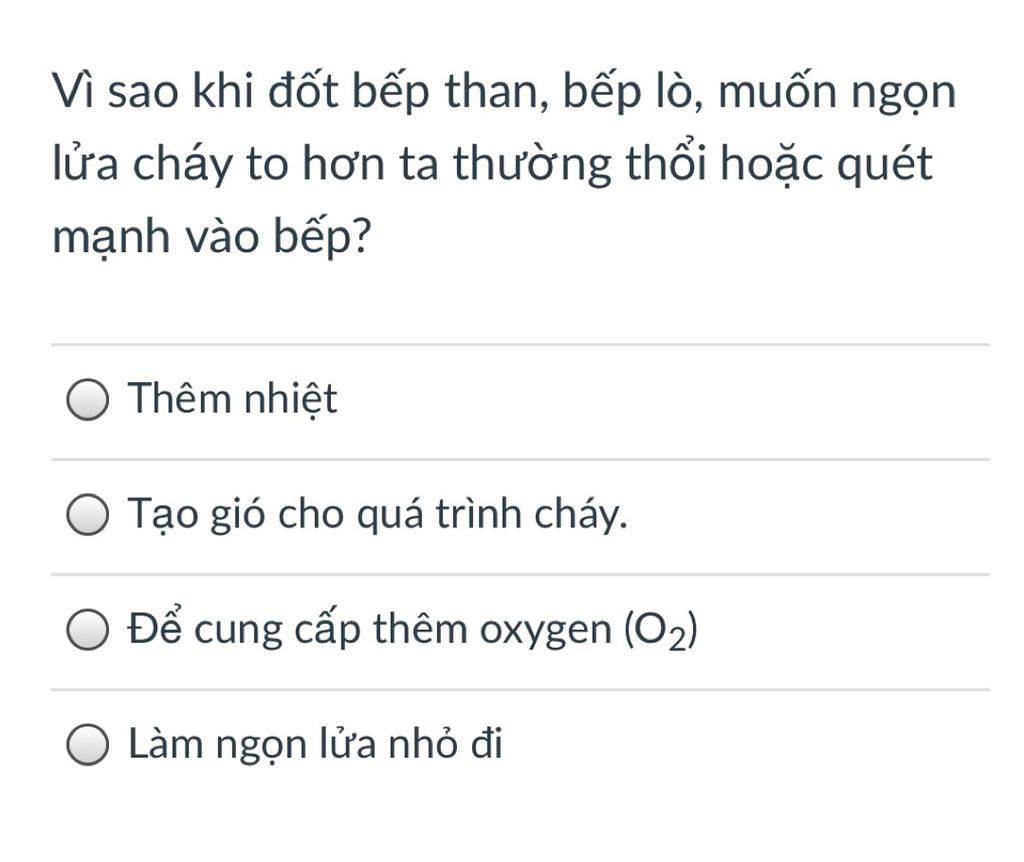The height and width of the screenshot is (862, 1024).
Task: Click the word 'nhiệt' in the first answer
Action: click(291, 398)
